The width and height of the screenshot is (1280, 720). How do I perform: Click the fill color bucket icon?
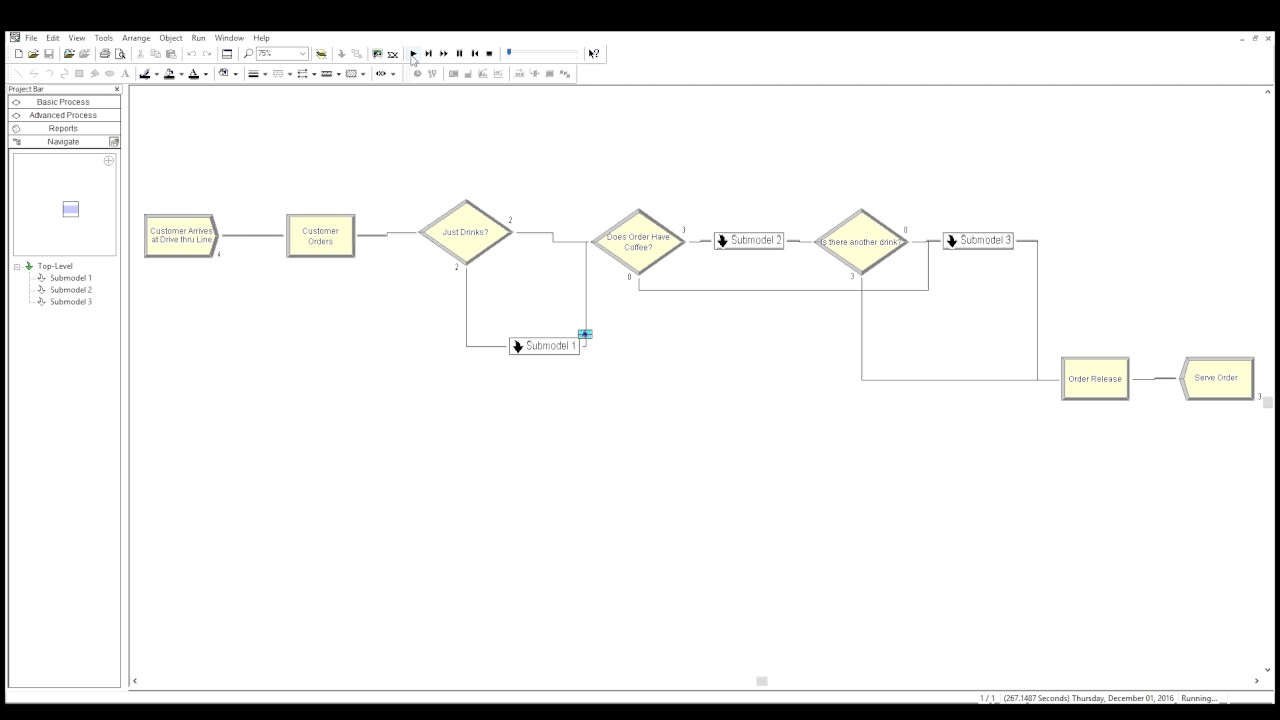(x=169, y=74)
